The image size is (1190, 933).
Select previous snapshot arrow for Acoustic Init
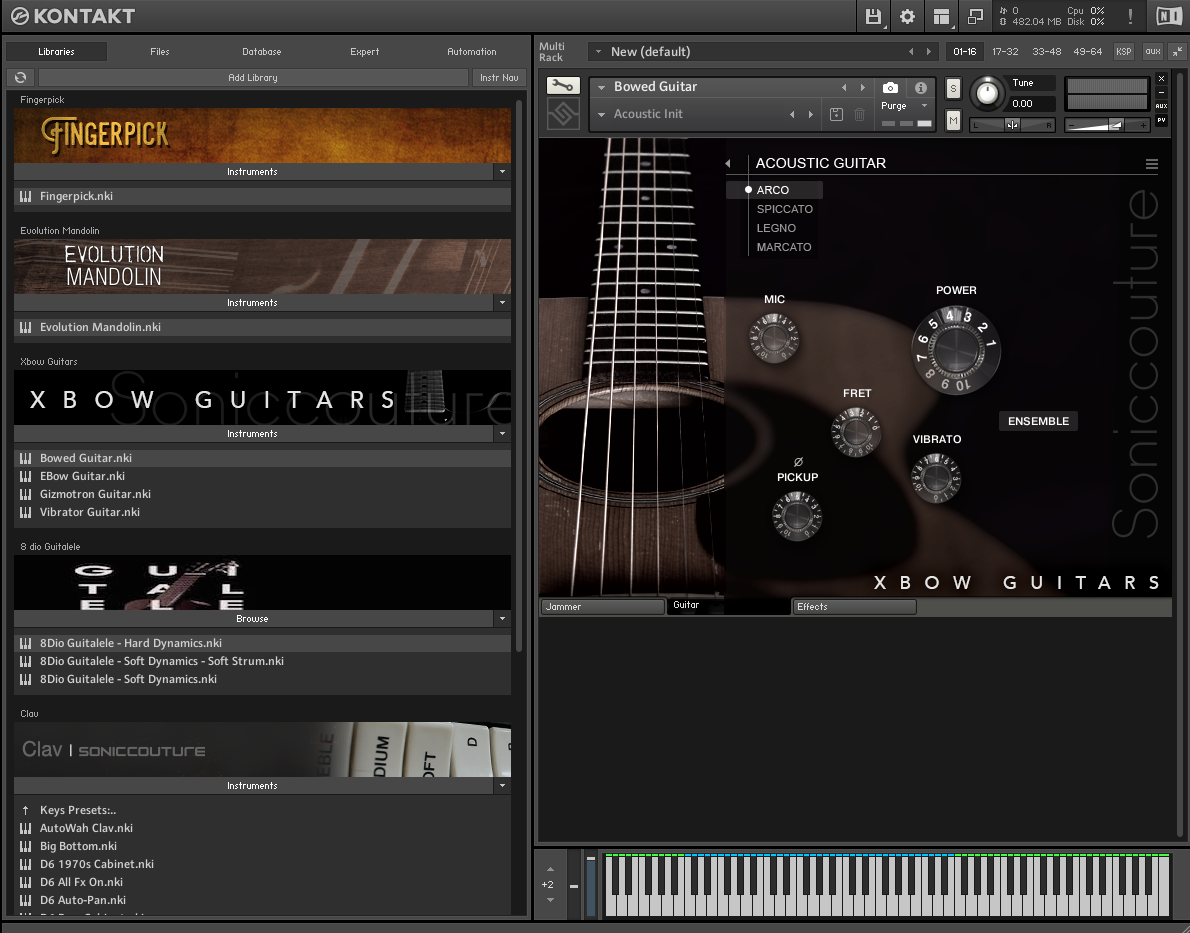point(792,115)
